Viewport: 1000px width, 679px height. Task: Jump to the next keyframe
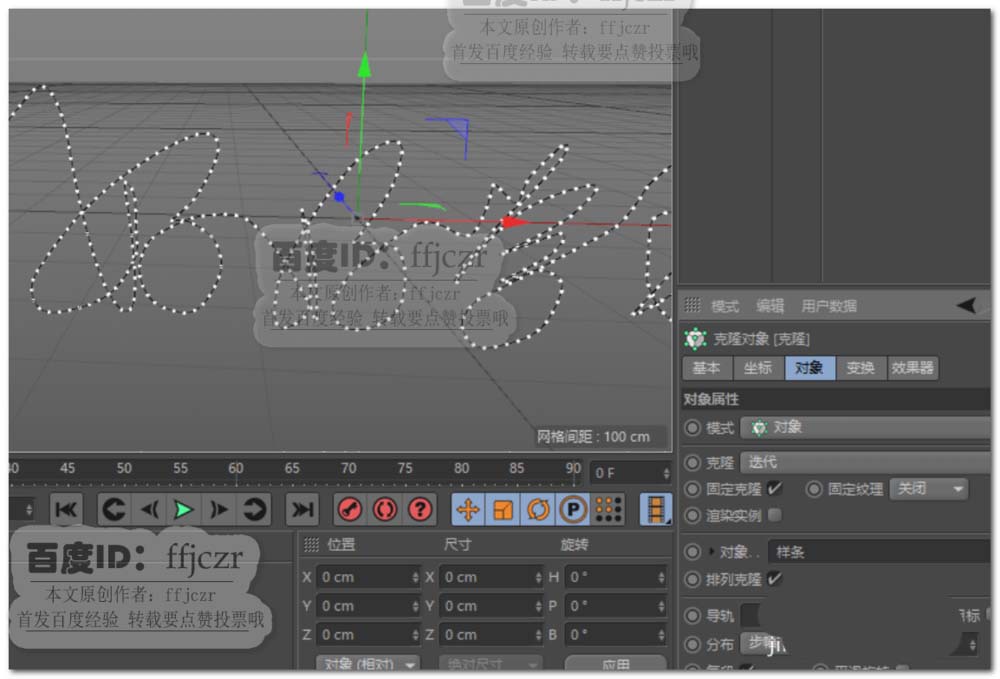(x=254, y=509)
